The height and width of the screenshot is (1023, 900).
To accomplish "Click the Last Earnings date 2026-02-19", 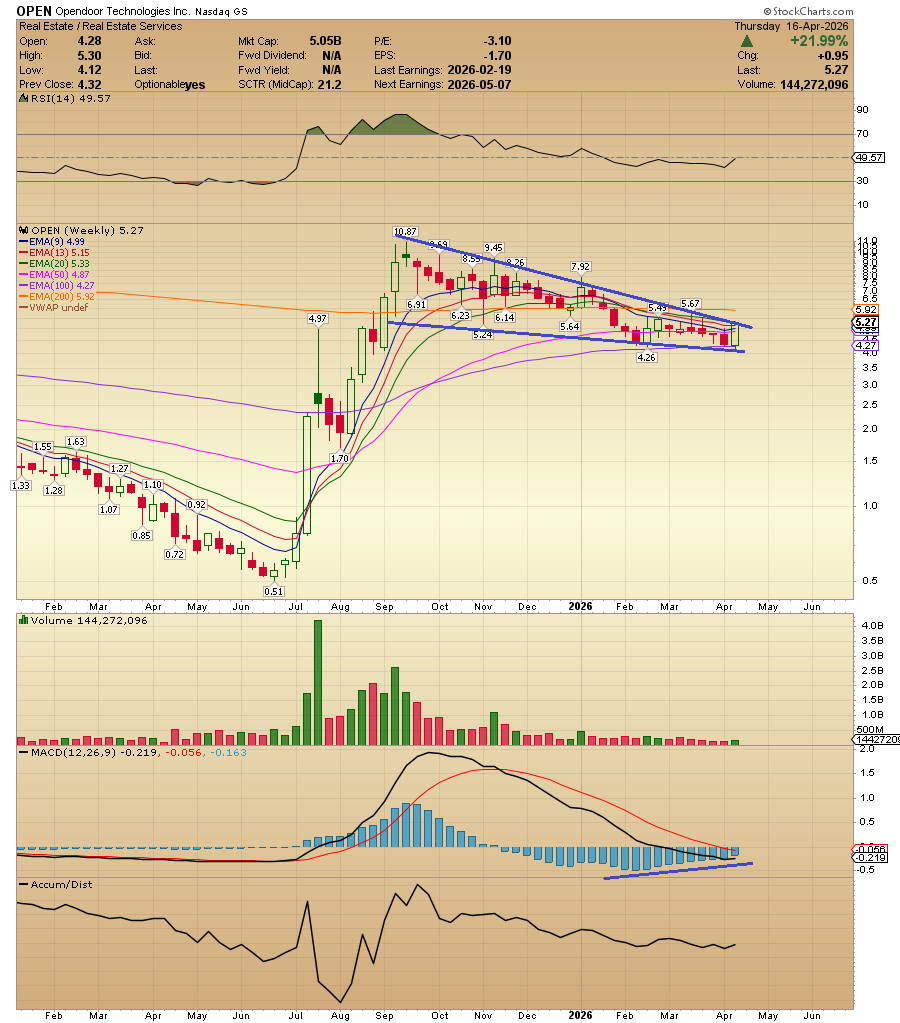I will (479, 70).
